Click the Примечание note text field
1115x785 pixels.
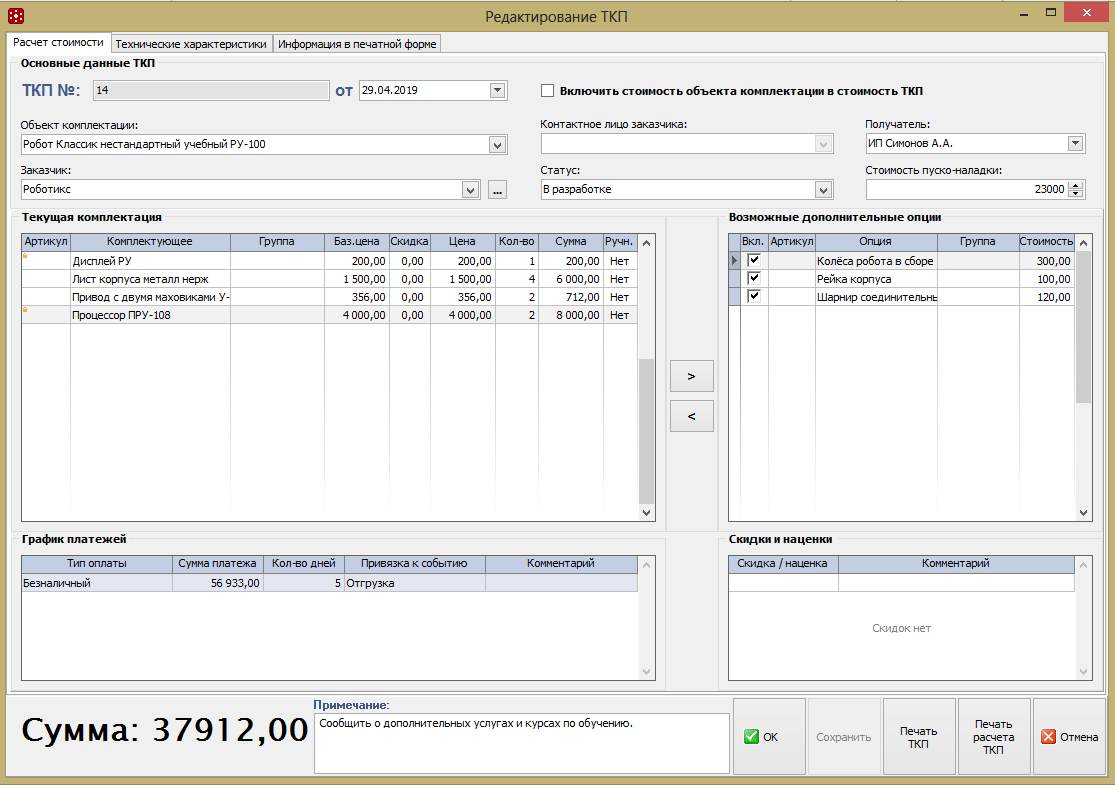[x=522, y=743]
